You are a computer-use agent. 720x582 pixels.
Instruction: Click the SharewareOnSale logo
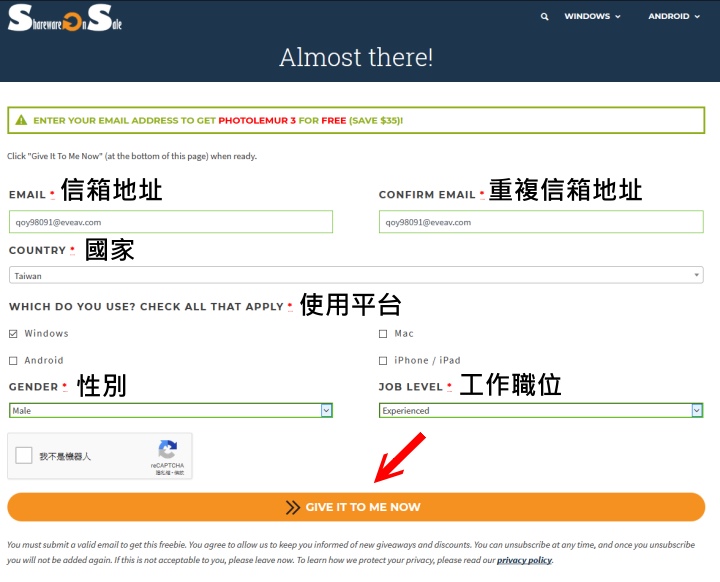click(65, 18)
